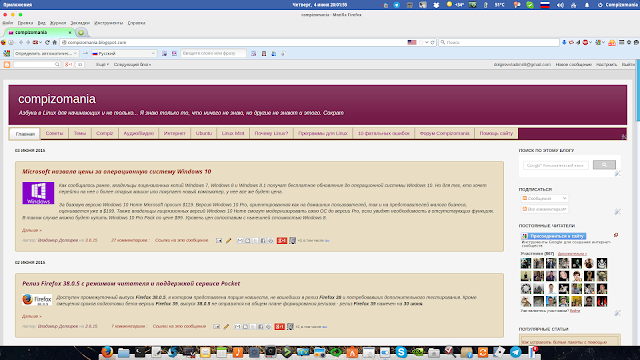Click the Telegram tray icon in top panel

point(396,5)
